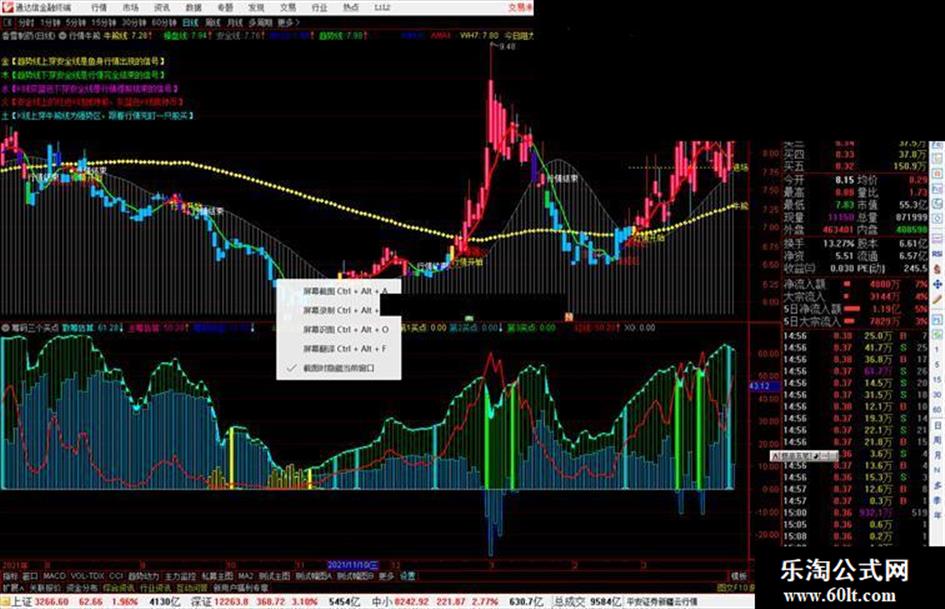Select the pencil drawing tool icon

(937, 299)
